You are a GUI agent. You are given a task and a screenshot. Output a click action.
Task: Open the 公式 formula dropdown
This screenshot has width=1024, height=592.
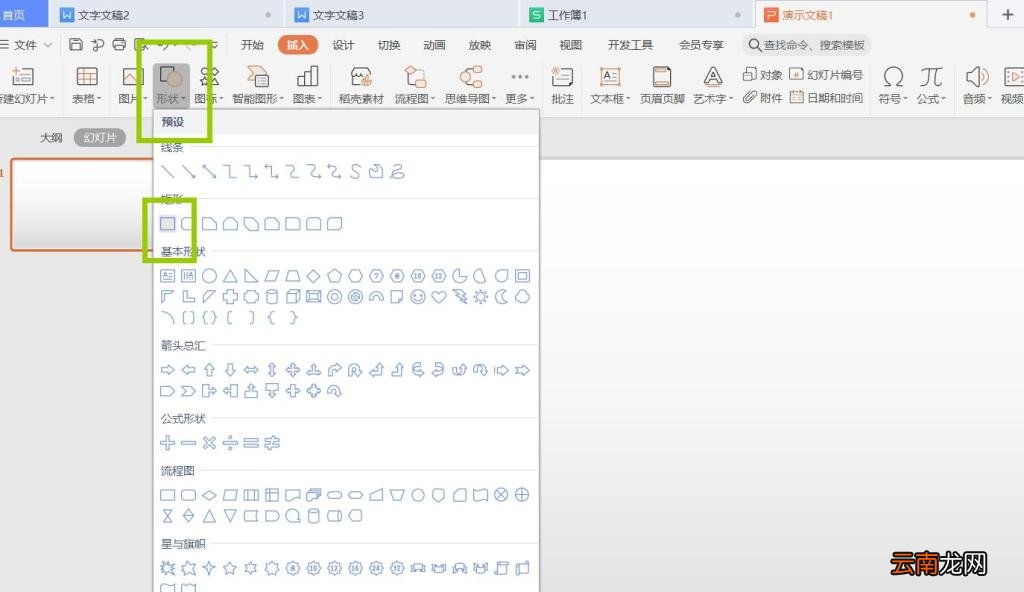(x=931, y=85)
